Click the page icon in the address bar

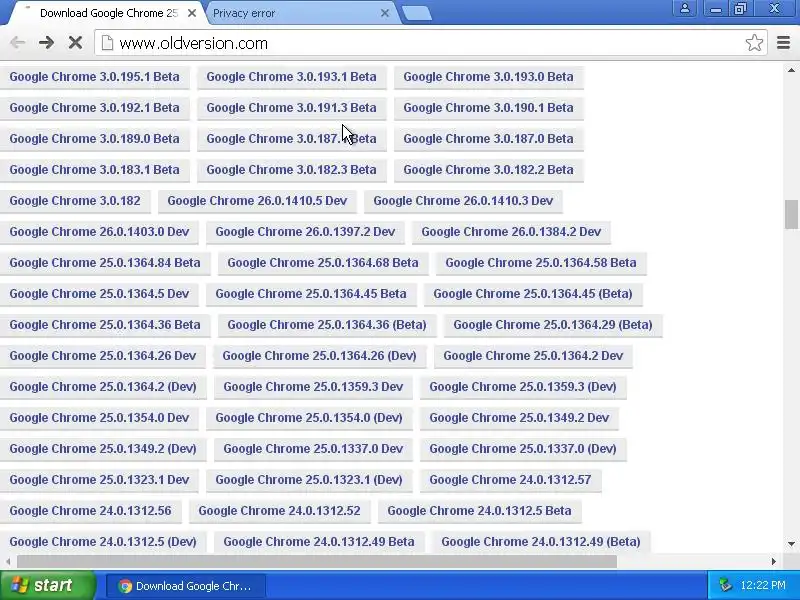tap(107, 43)
